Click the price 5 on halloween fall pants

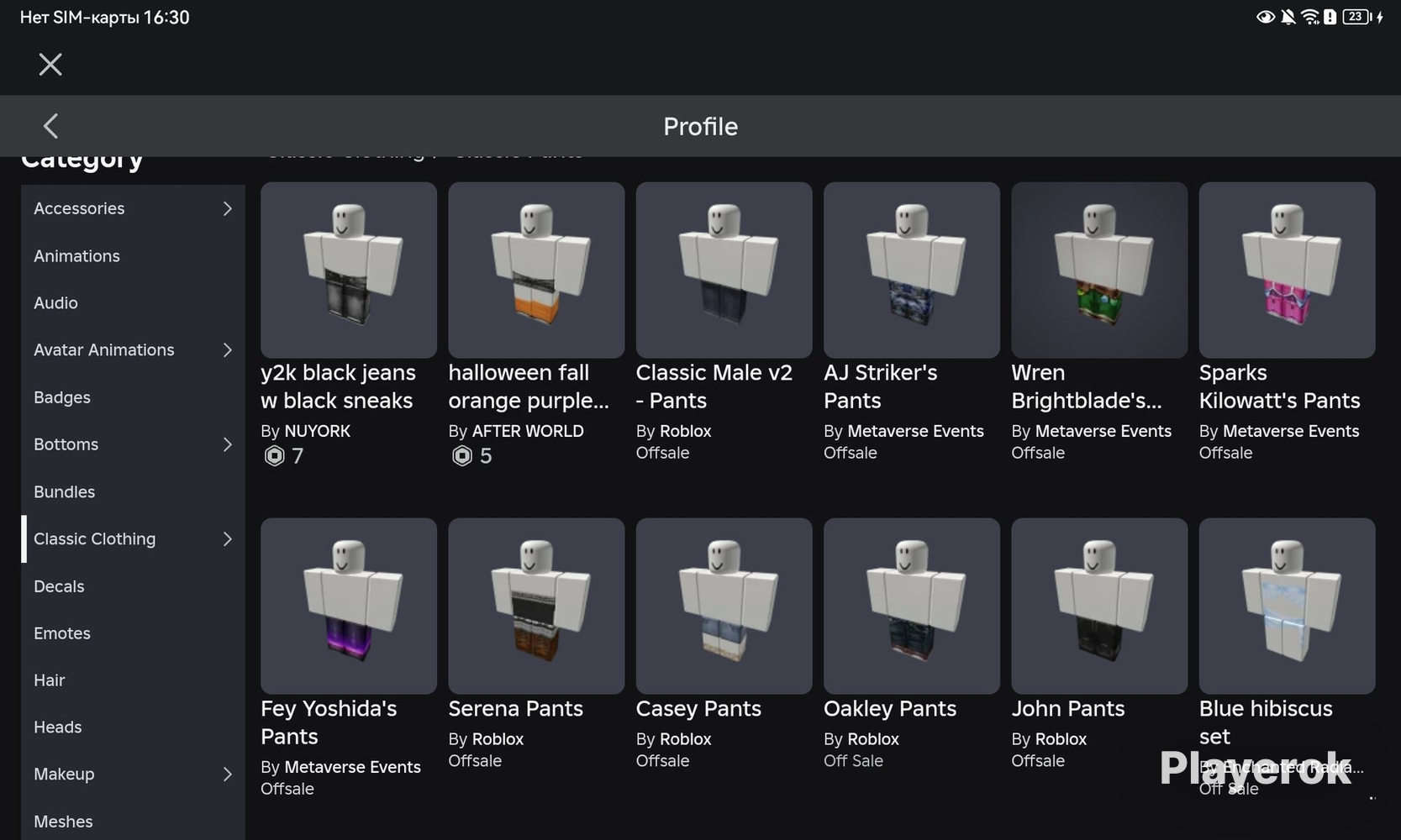pos(485,455)
